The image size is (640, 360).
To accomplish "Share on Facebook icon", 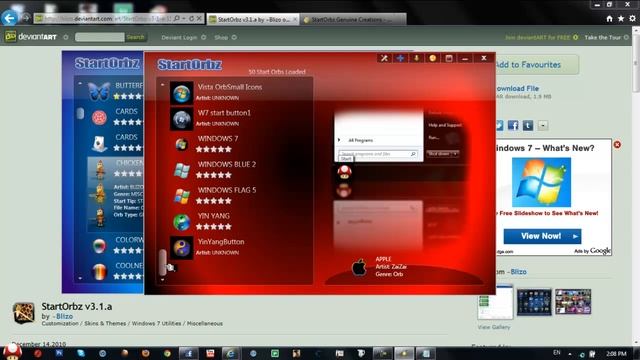I will [x=513, y=125].
